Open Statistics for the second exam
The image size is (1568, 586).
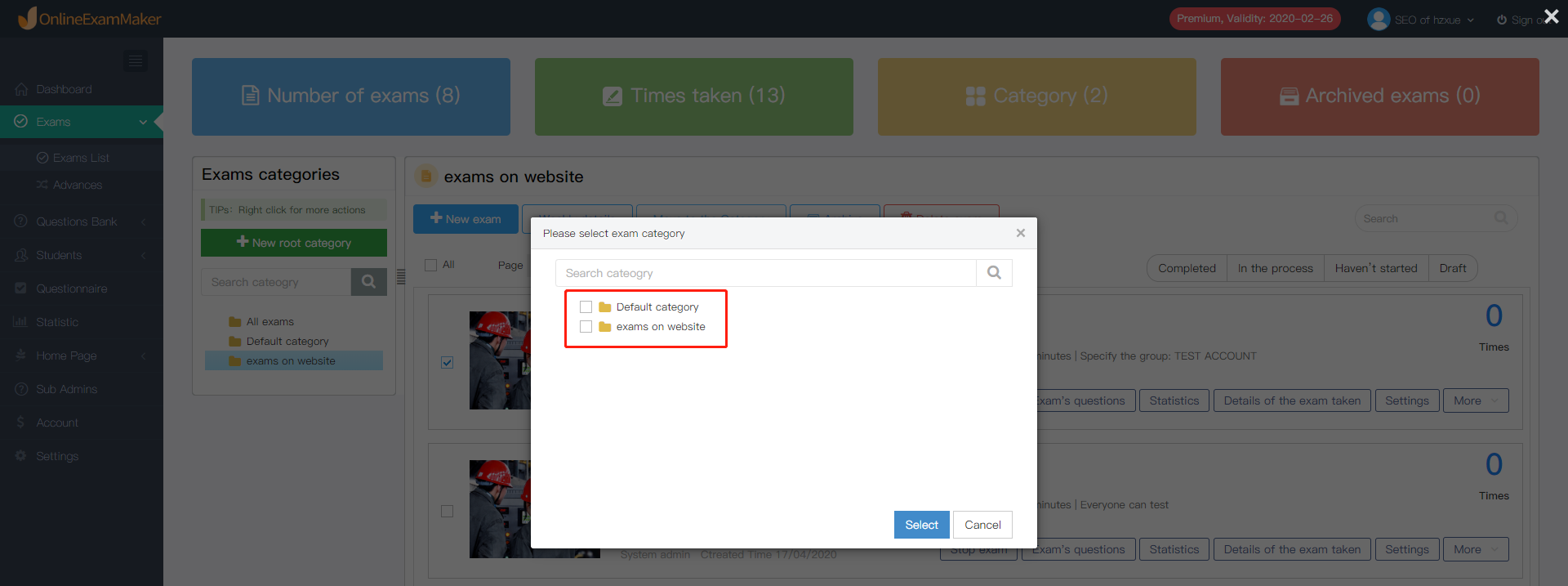tap(1174, 549)
